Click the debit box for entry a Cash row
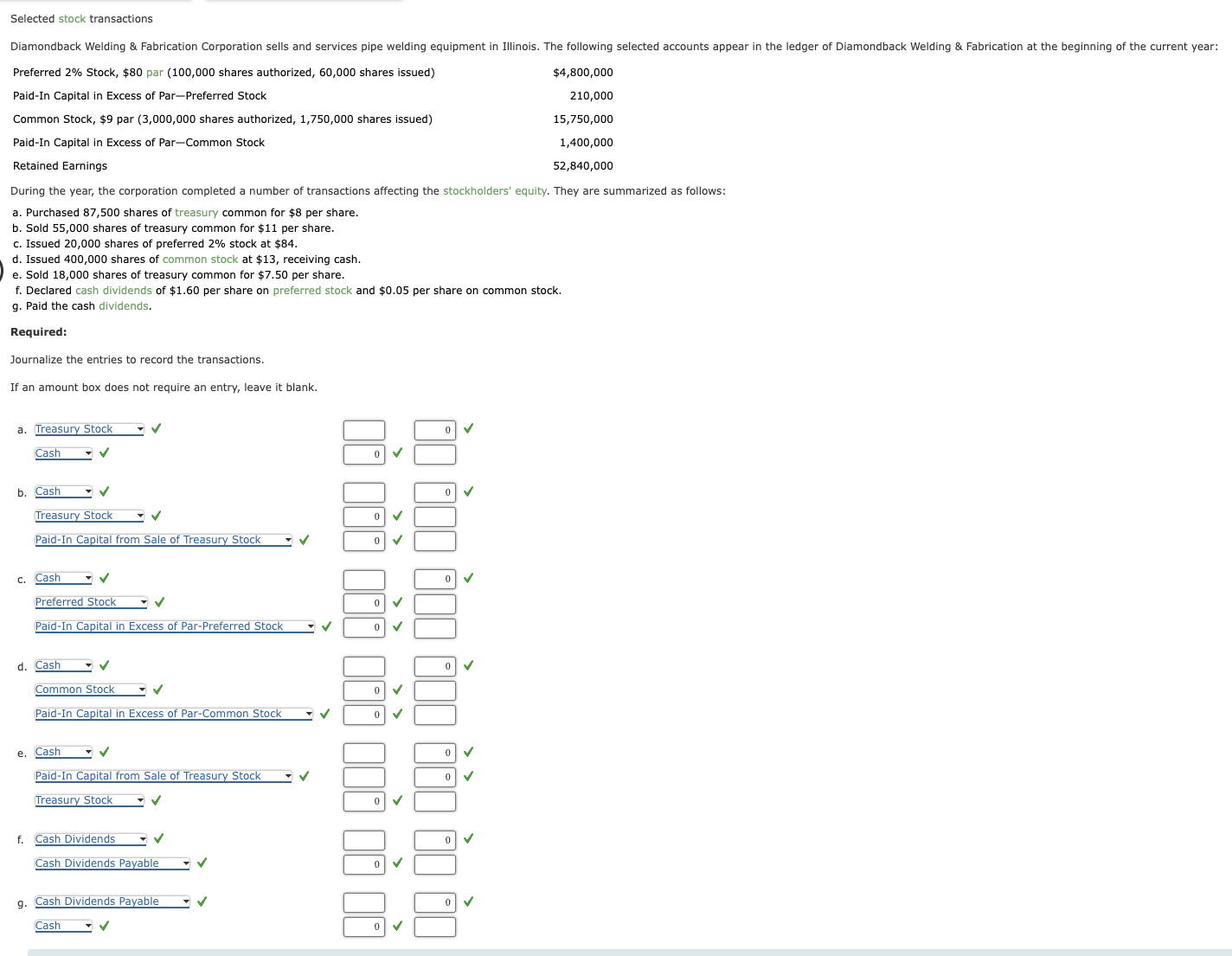The width and height of the screenshot is (1232, 956). [364, 454]
